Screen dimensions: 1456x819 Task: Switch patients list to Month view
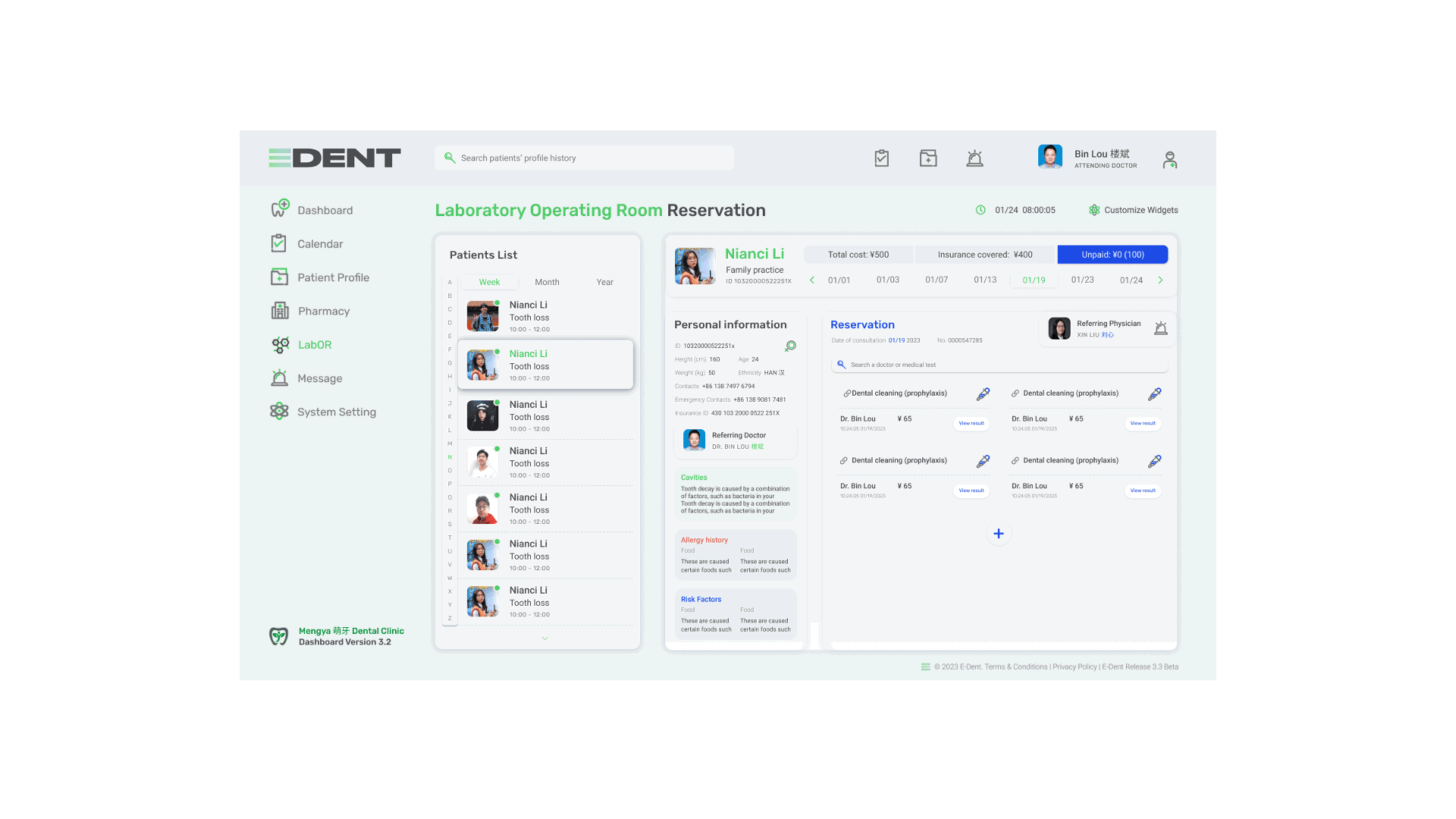[547, 282]
